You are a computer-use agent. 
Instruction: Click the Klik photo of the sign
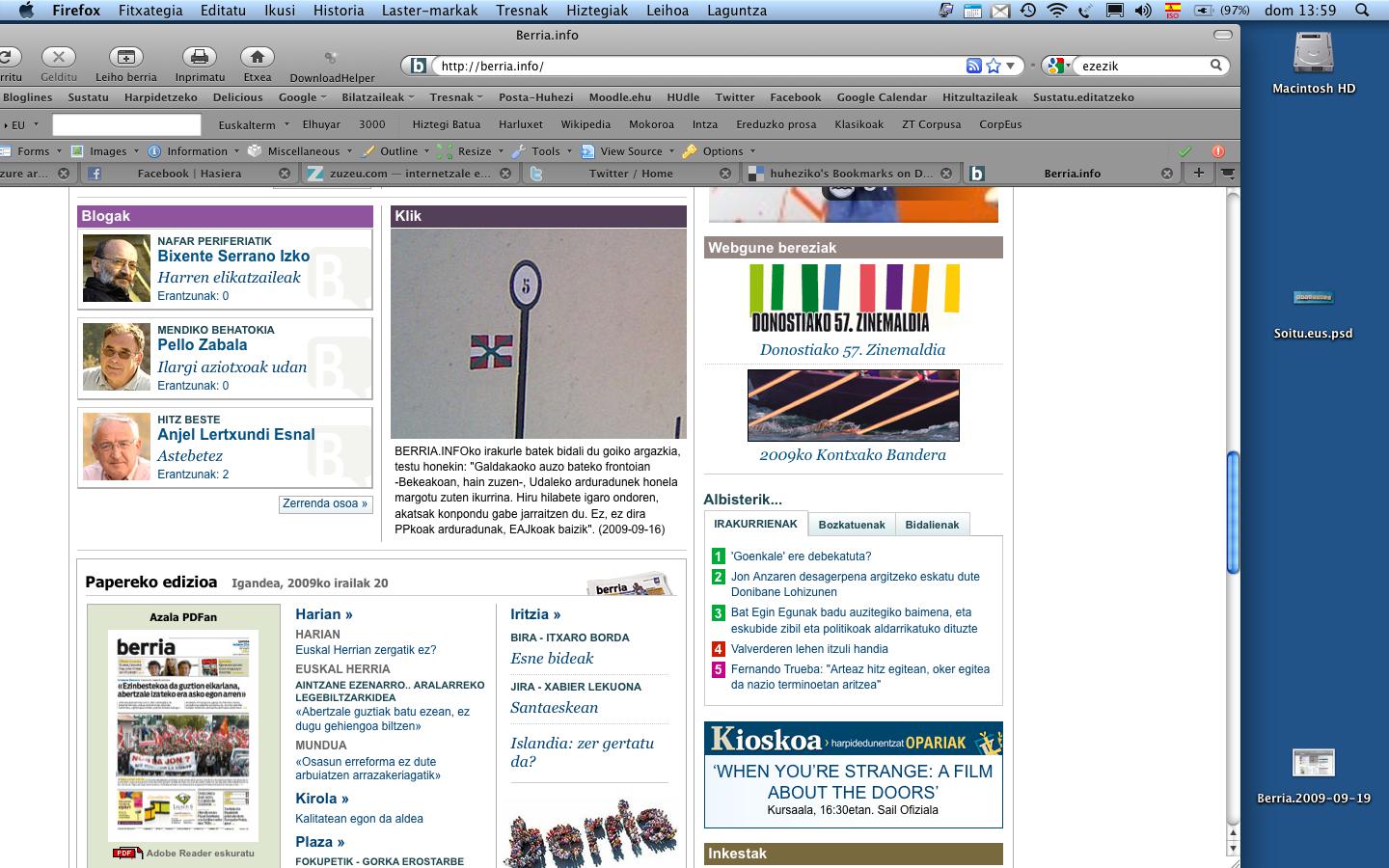click(538, 334)
